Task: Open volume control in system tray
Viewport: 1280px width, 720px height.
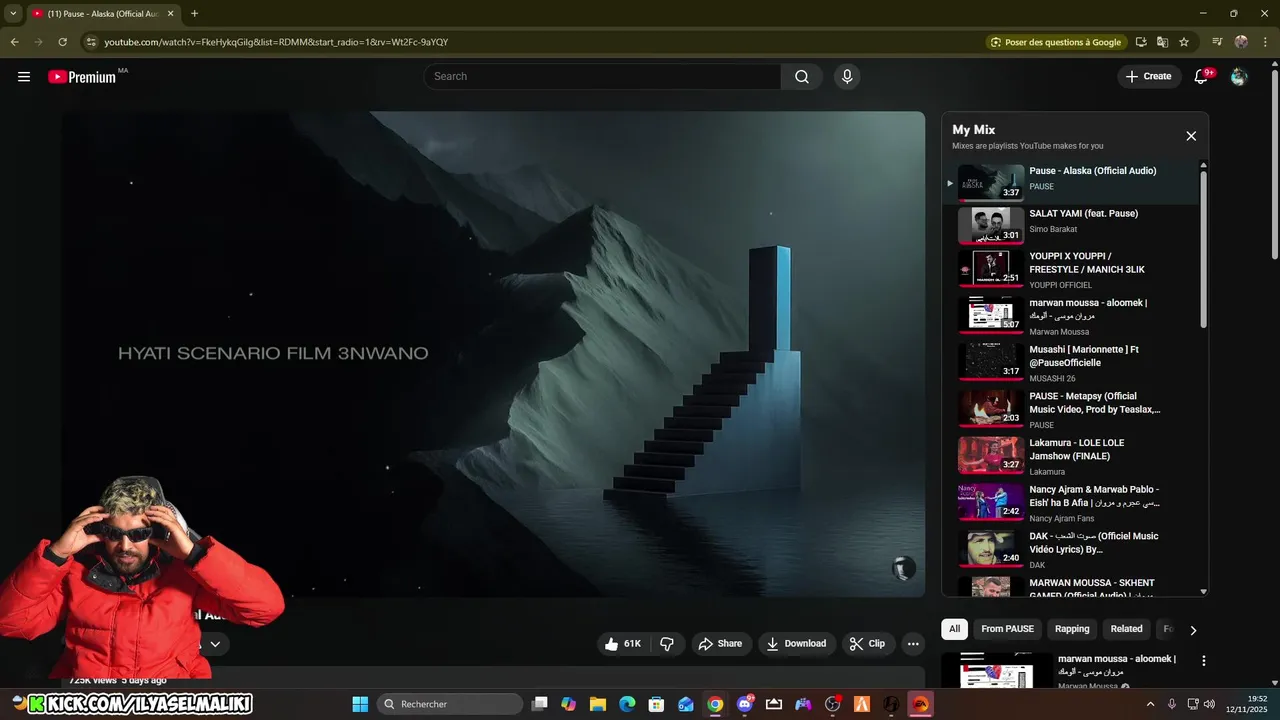Action: coord(1210,704)
